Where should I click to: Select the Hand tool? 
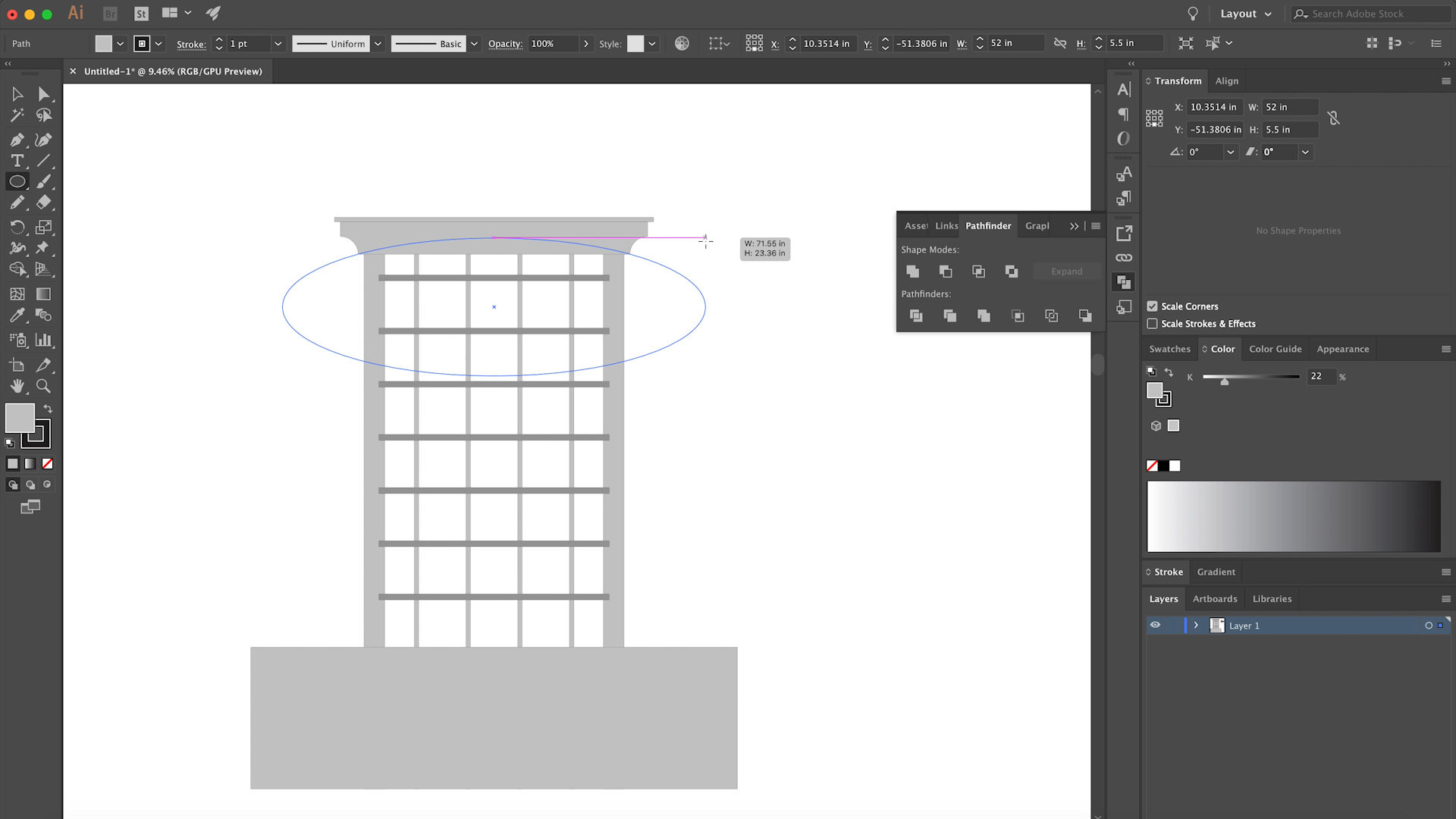[17, 386]
